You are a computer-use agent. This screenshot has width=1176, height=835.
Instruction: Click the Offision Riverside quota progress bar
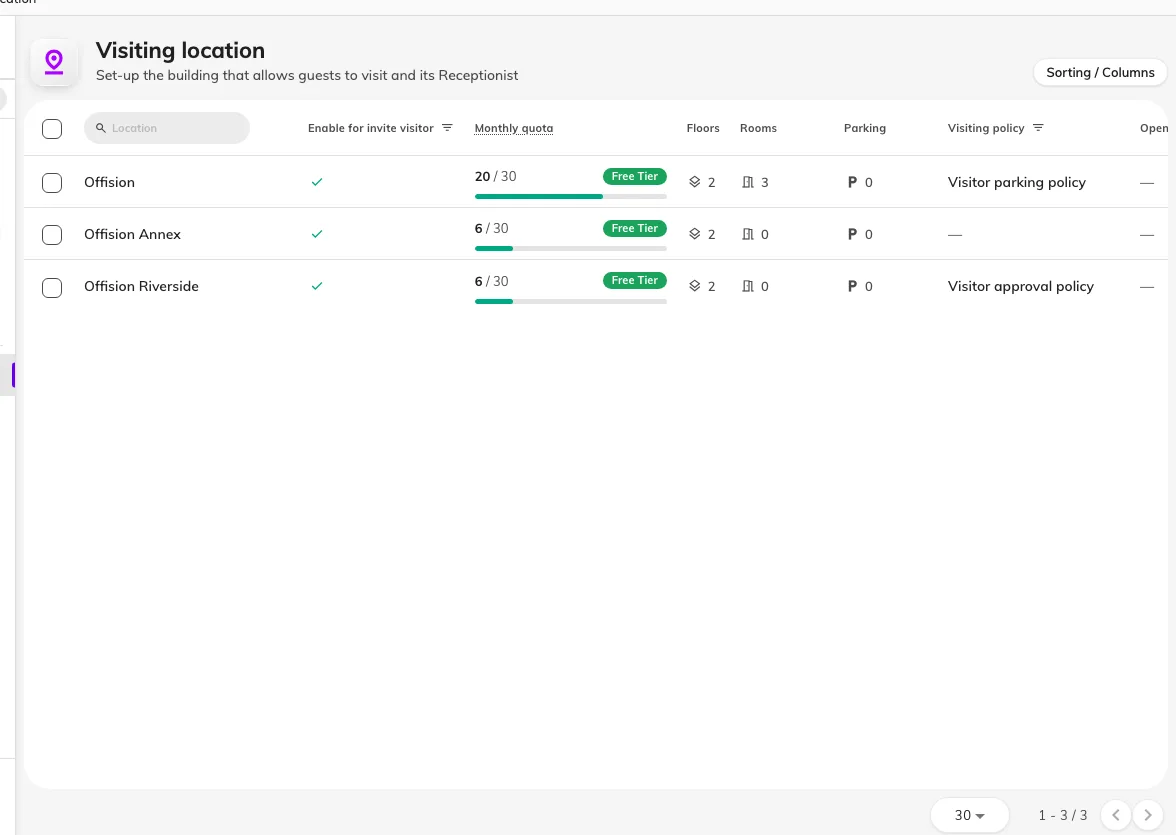[x=571, y=302]
